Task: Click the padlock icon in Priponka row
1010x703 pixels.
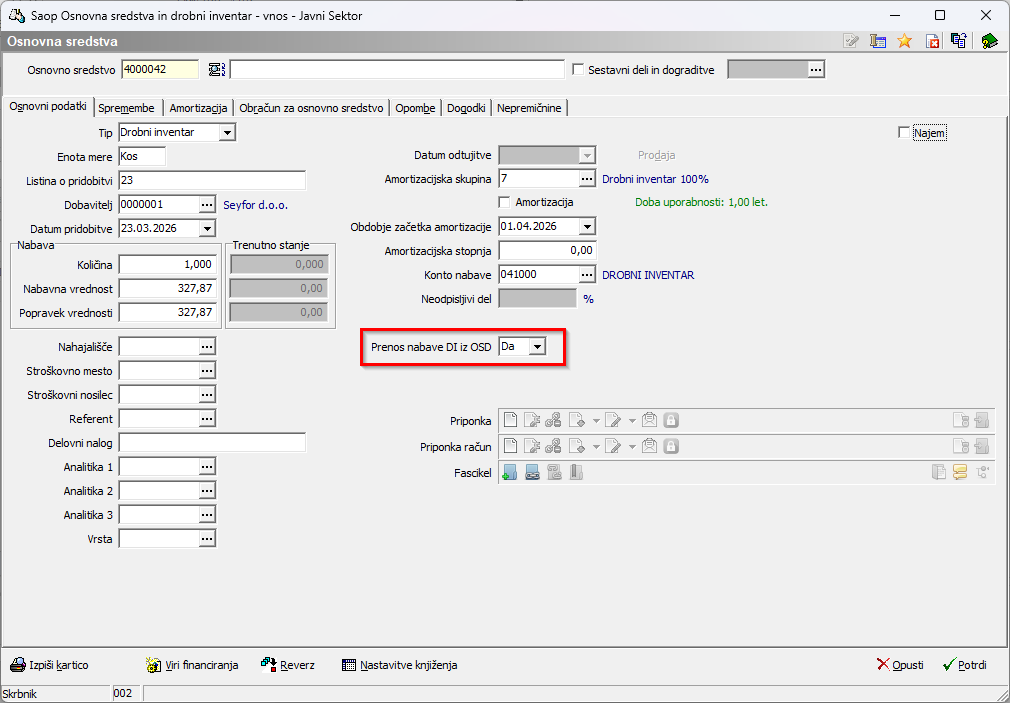Action: tap(671, 421)
